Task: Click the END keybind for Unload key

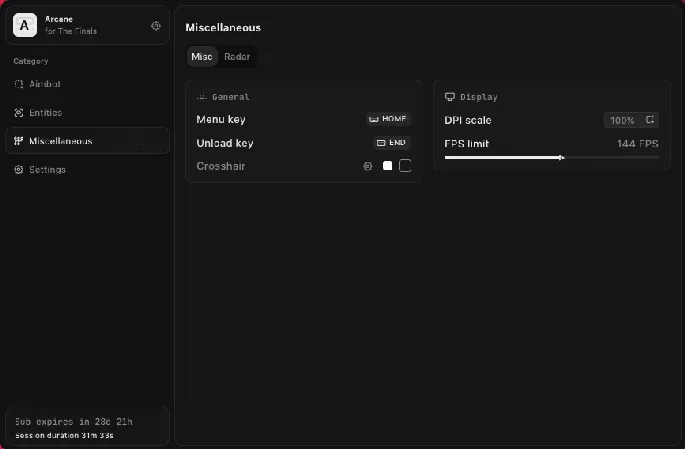Action: point(391,143)
